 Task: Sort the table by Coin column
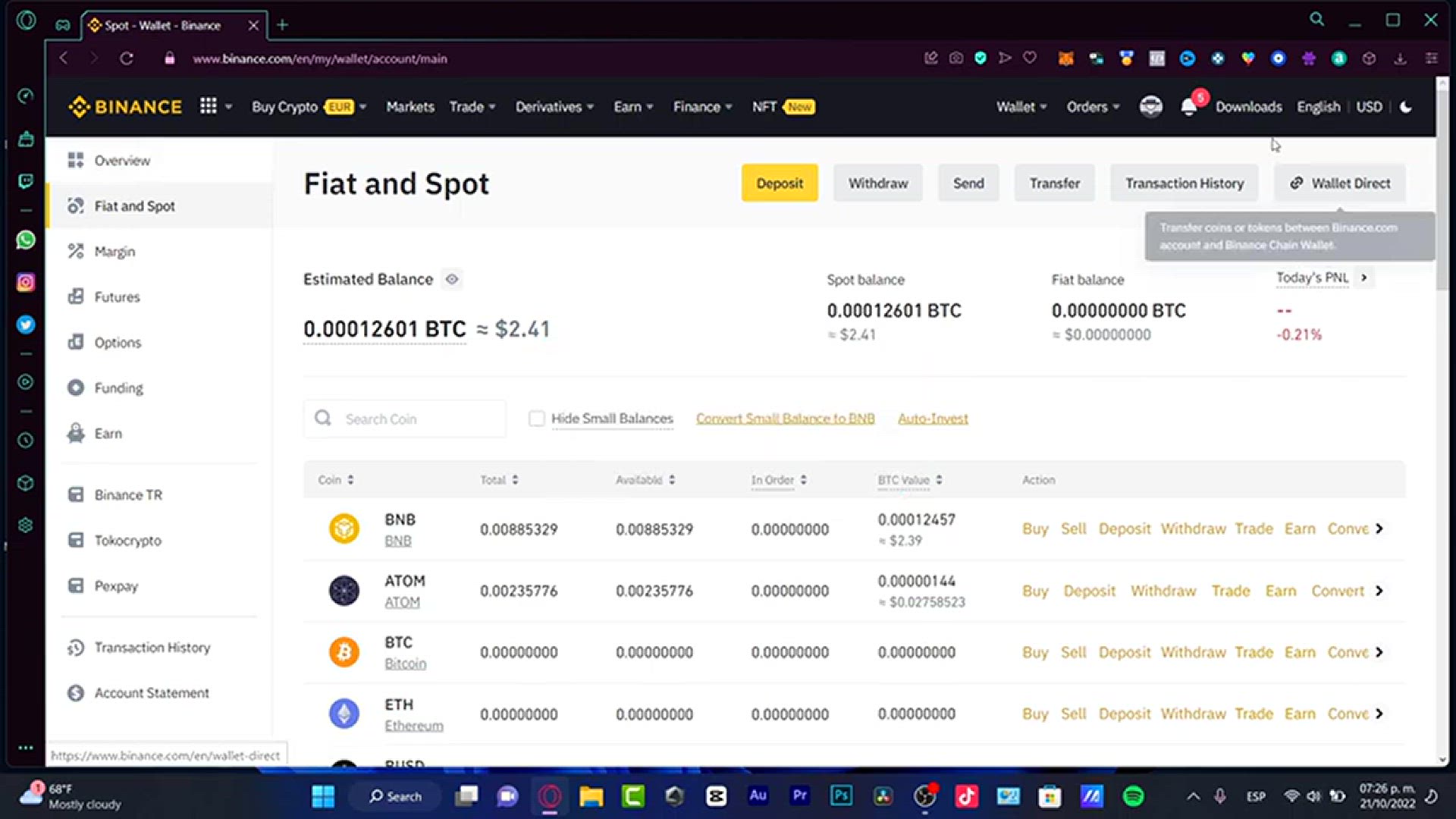coord(336,480)
